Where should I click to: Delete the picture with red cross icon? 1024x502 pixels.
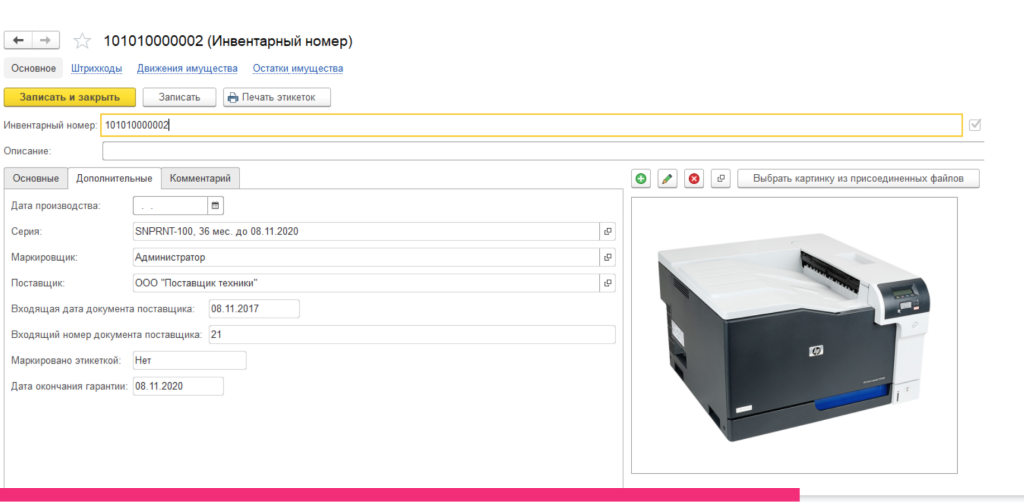click(694, 179)
